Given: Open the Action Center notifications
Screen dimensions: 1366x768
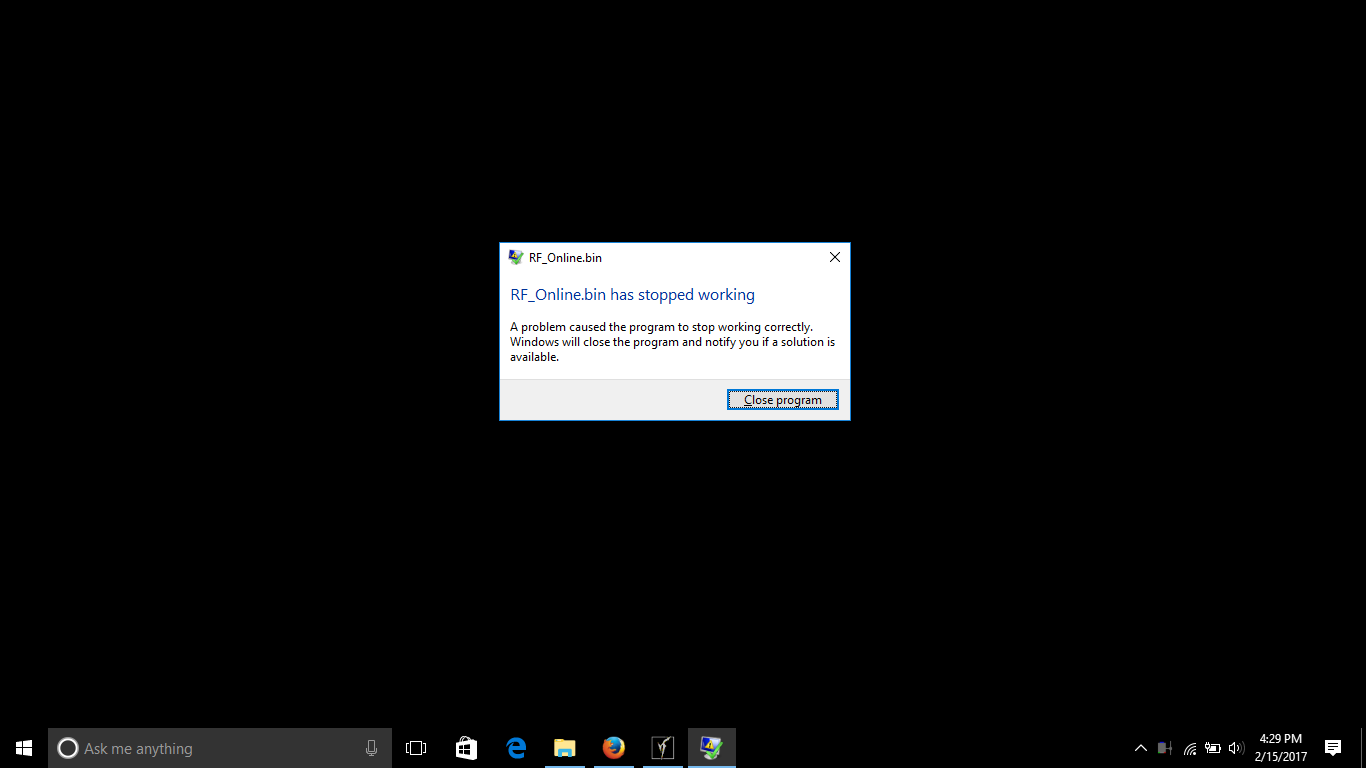Looking at the screenshot, I should pyautogui.click(x=1333, y=748).
